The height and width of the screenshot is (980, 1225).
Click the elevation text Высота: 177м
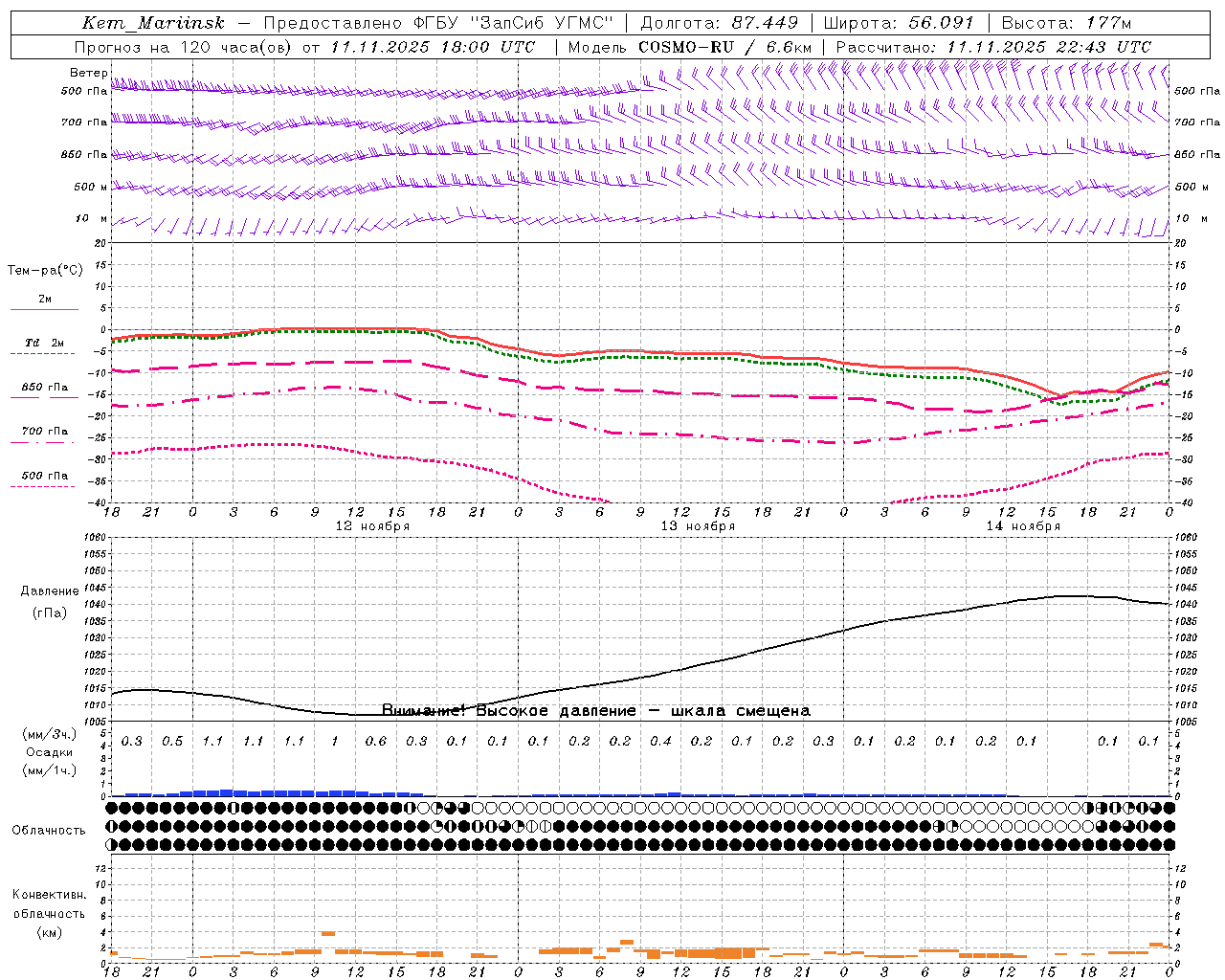[1066, 23]
